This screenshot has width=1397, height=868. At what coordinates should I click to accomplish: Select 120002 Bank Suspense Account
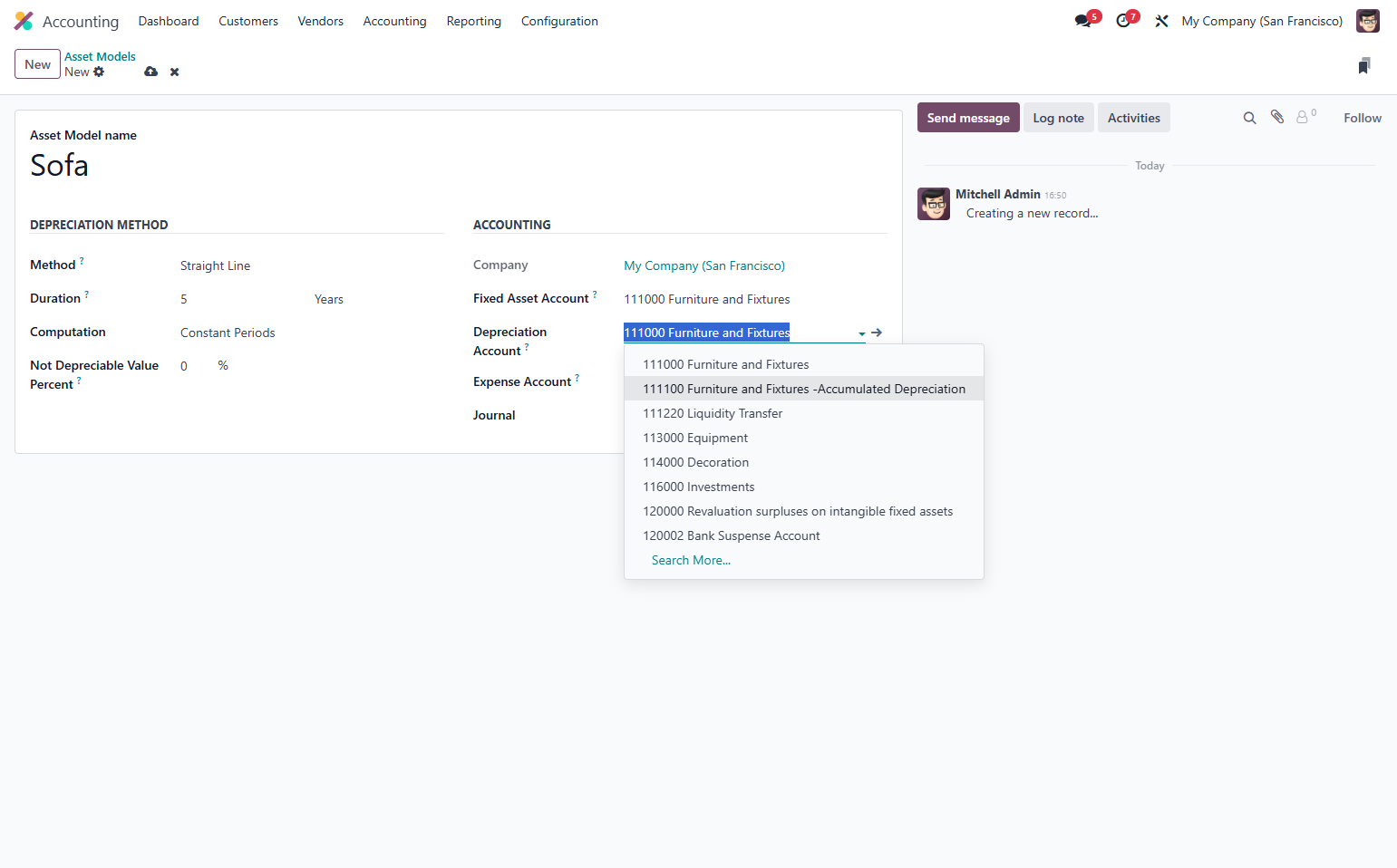click(804, 535)
